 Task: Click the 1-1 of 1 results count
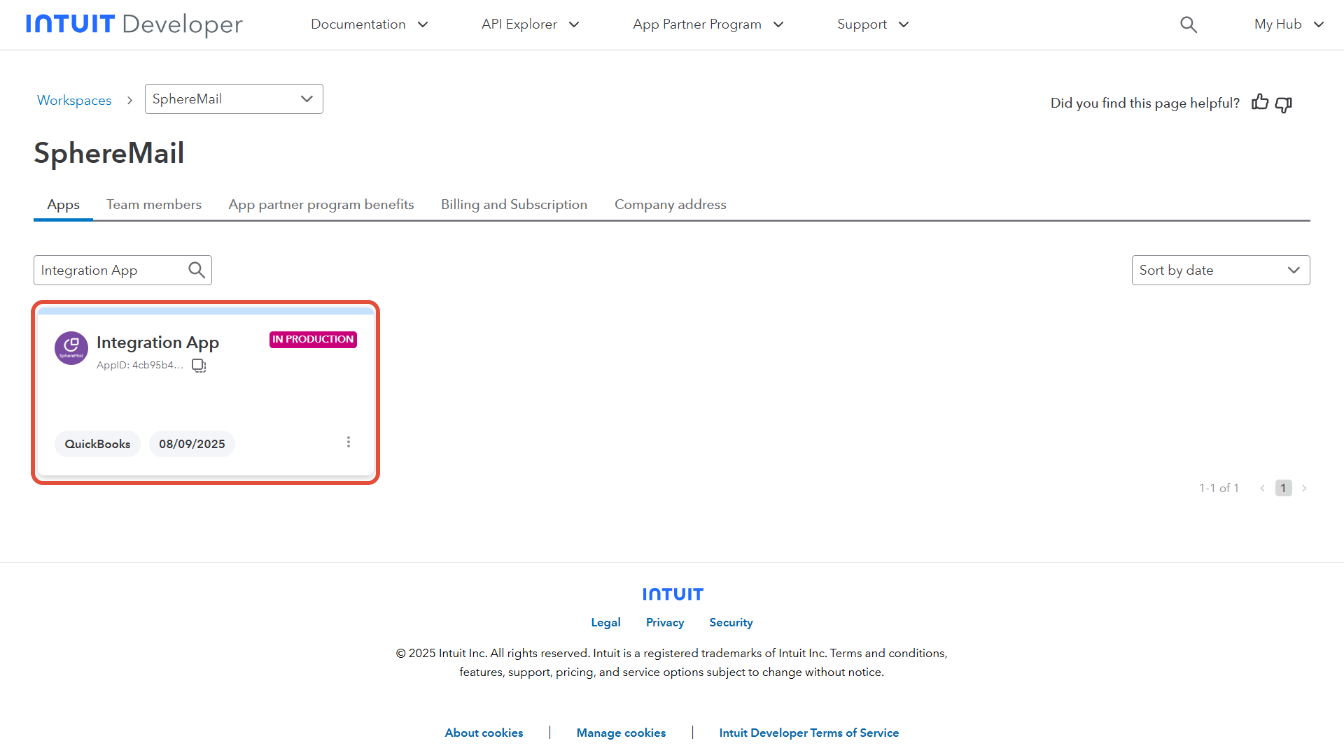click(1219, 488)
